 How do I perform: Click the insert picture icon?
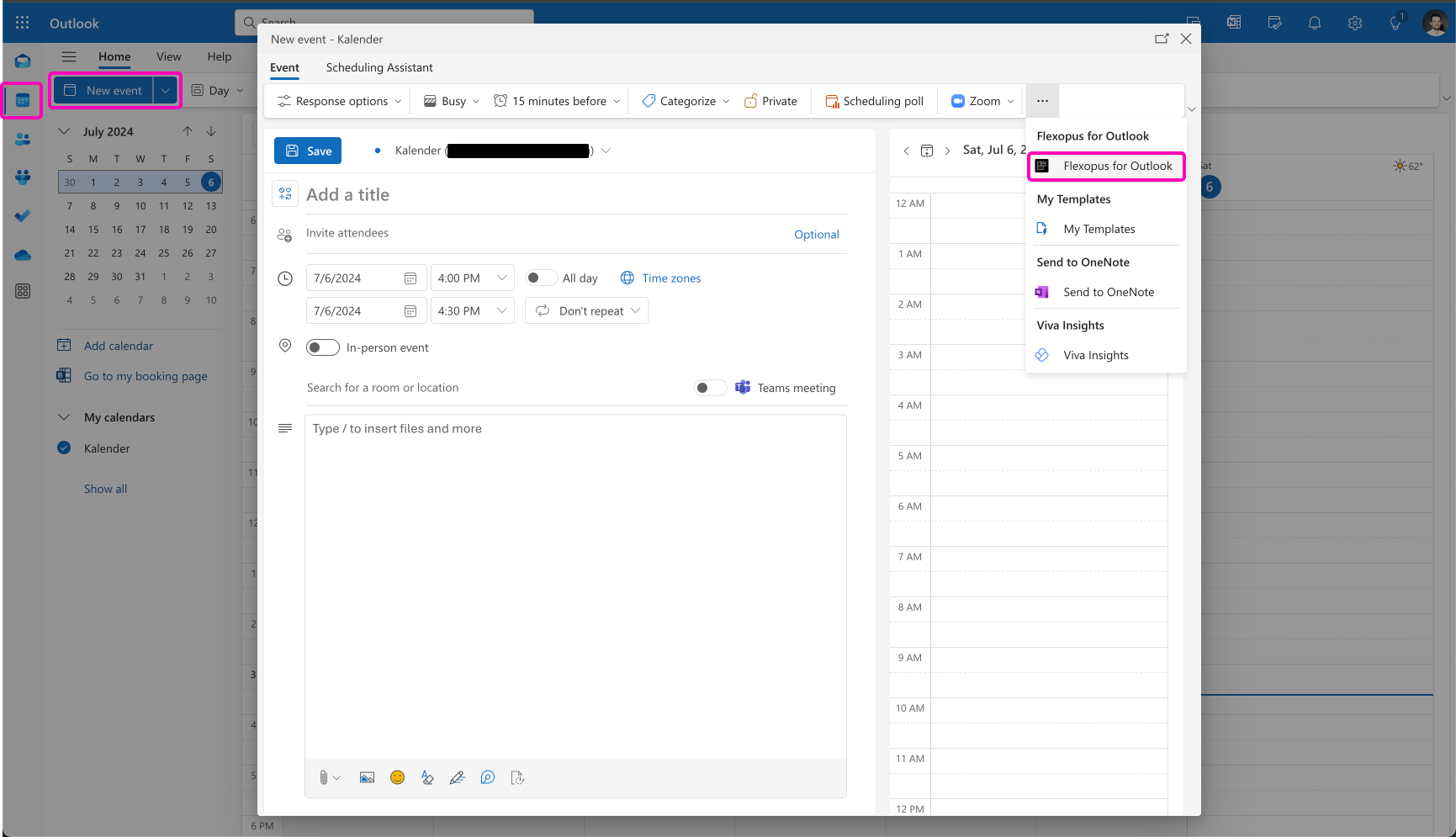coord(367,778)
